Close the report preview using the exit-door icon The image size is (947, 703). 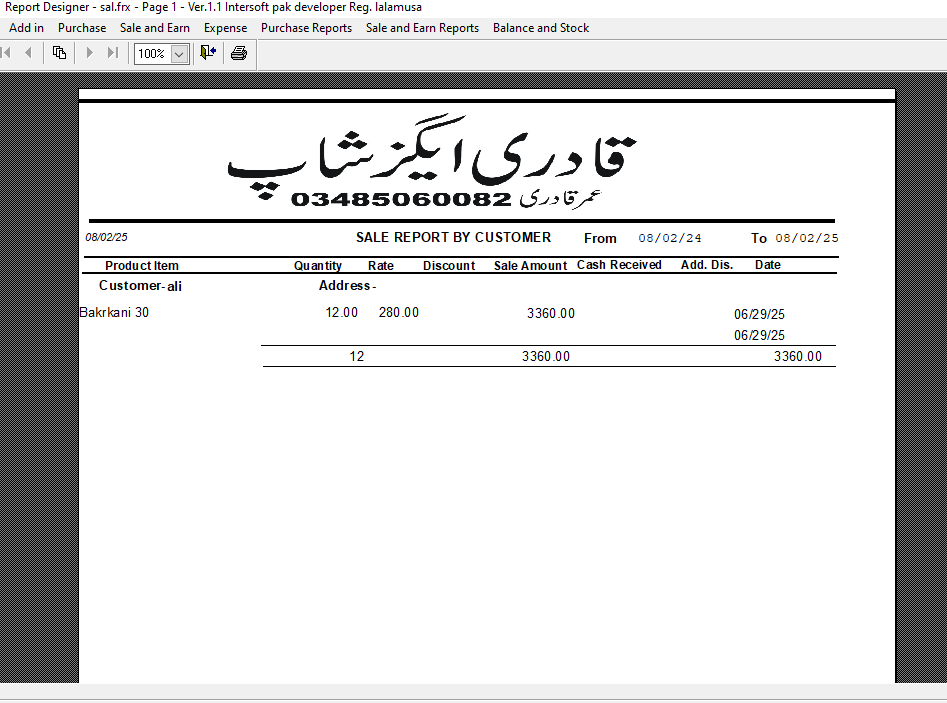(207, 52)
